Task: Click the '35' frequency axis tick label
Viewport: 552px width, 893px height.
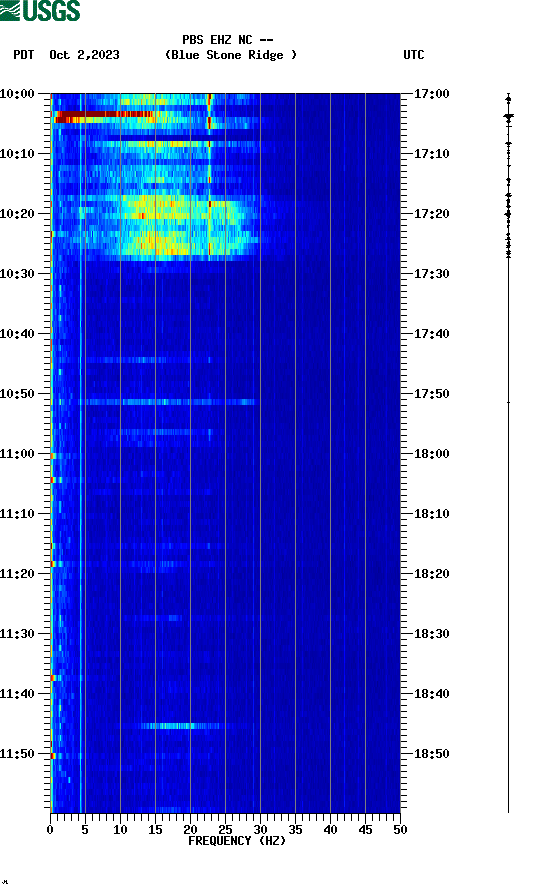Action: (295, 830)
